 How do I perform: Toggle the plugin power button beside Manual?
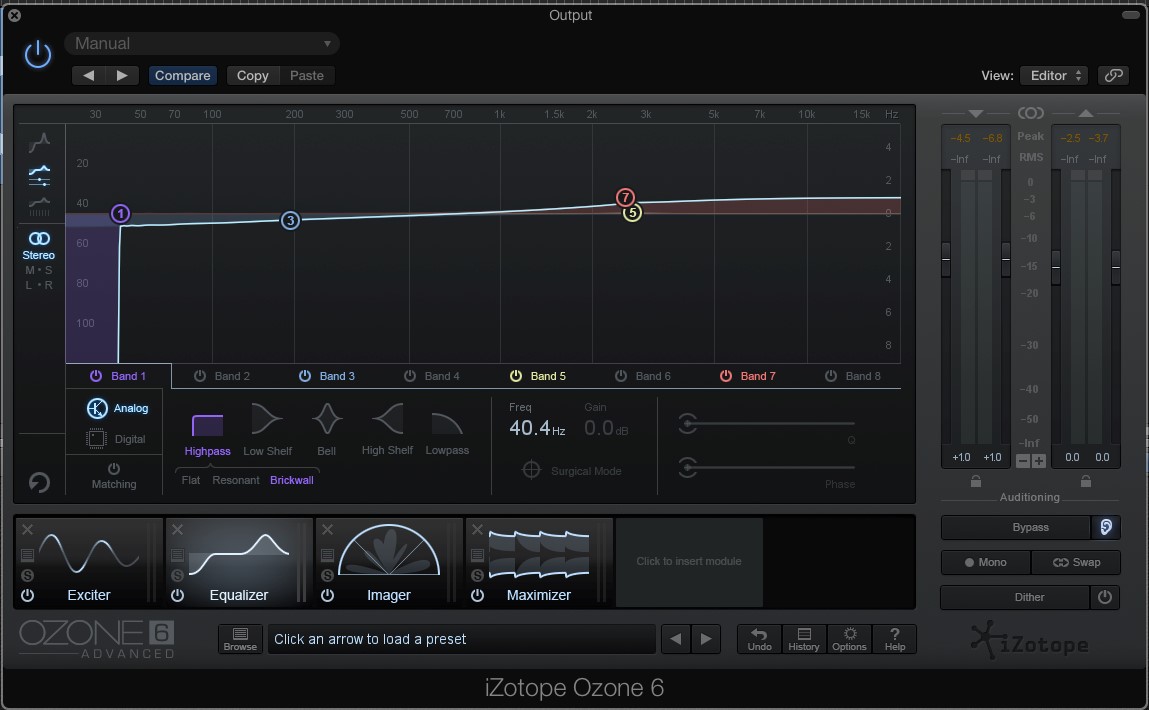pos(37,55)
